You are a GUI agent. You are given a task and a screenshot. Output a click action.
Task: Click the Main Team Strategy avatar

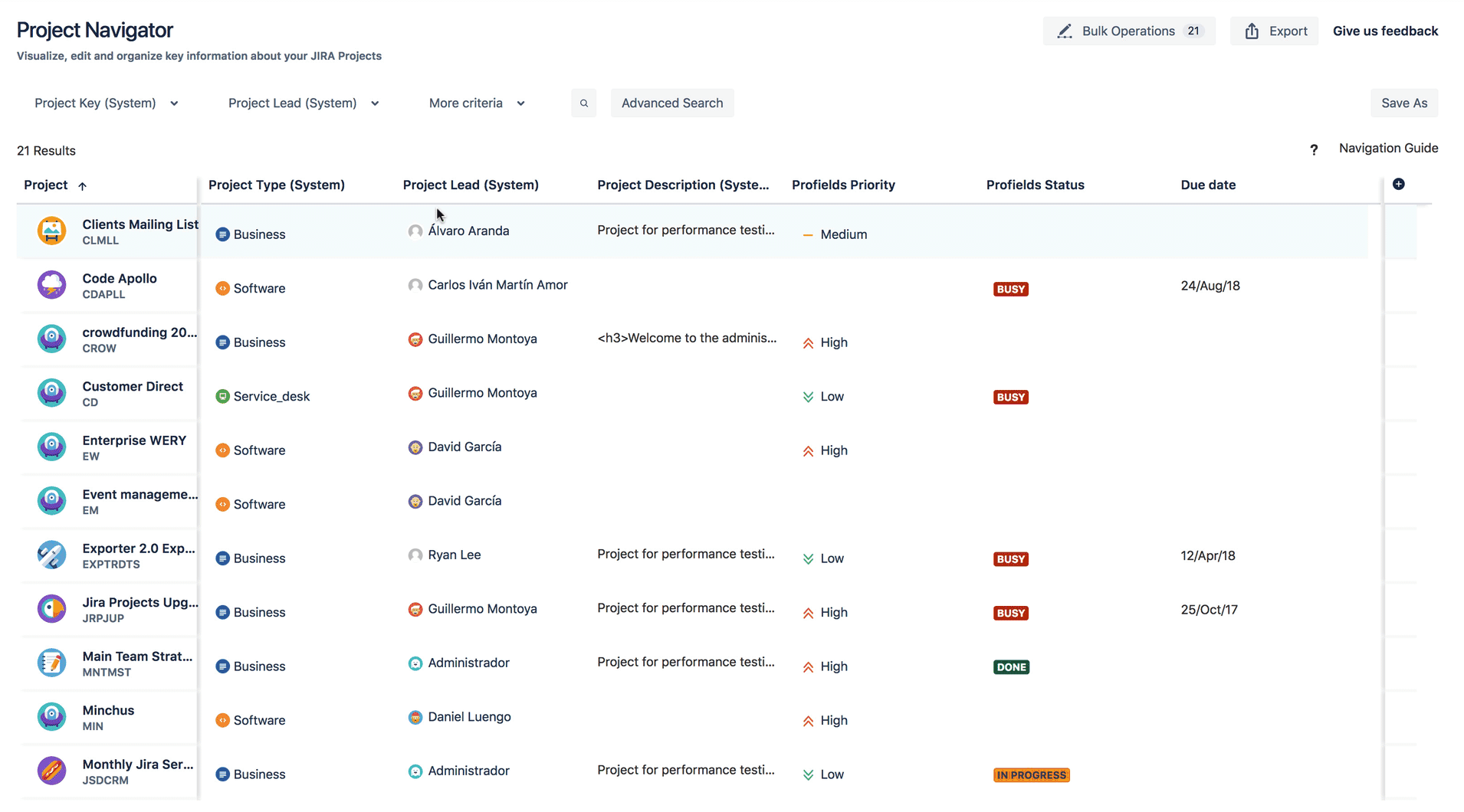(51, 663)
